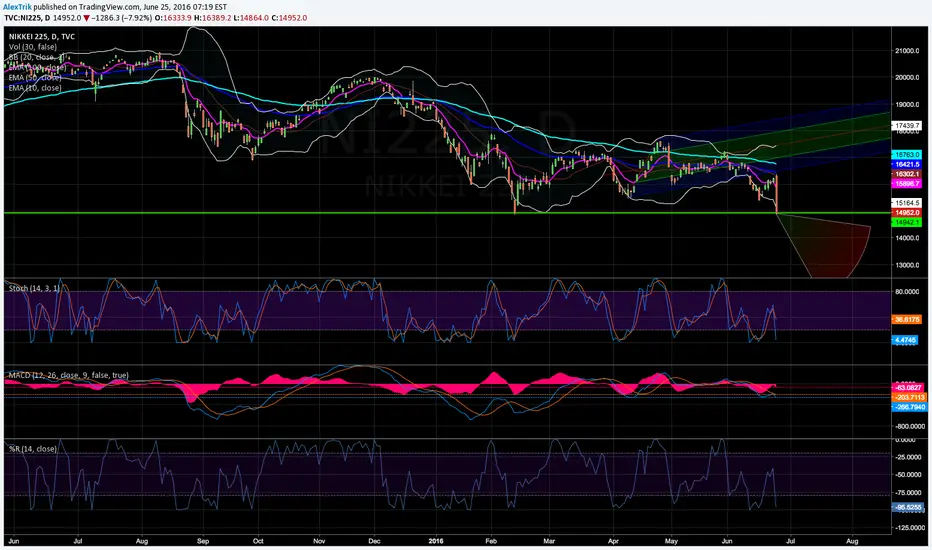This screenshot has height=550, width=932.
Task: Click the TVC:NI225, D symbol header
Action: pyautogui.click(x=27, y=18)
